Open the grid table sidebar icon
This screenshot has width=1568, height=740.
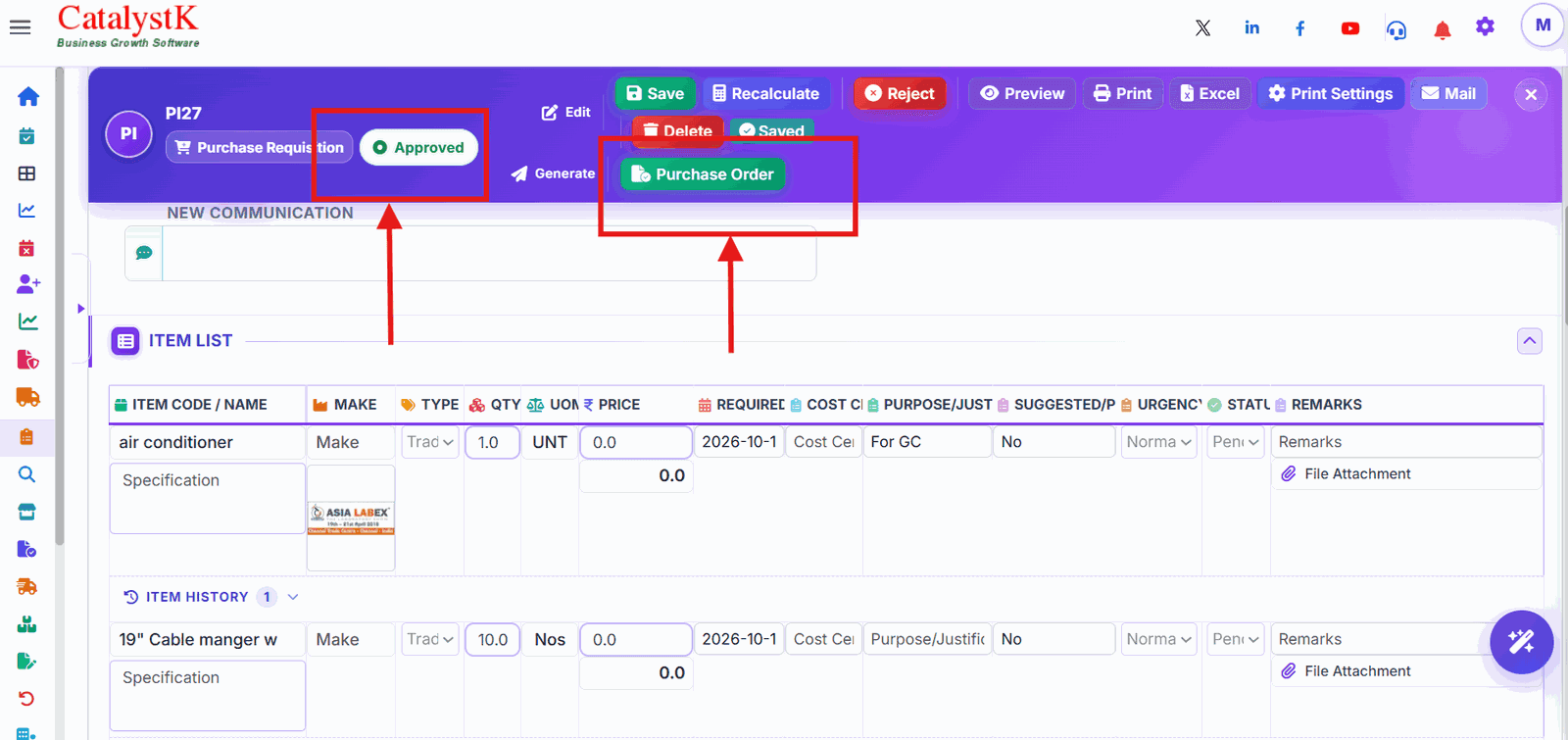27,173
